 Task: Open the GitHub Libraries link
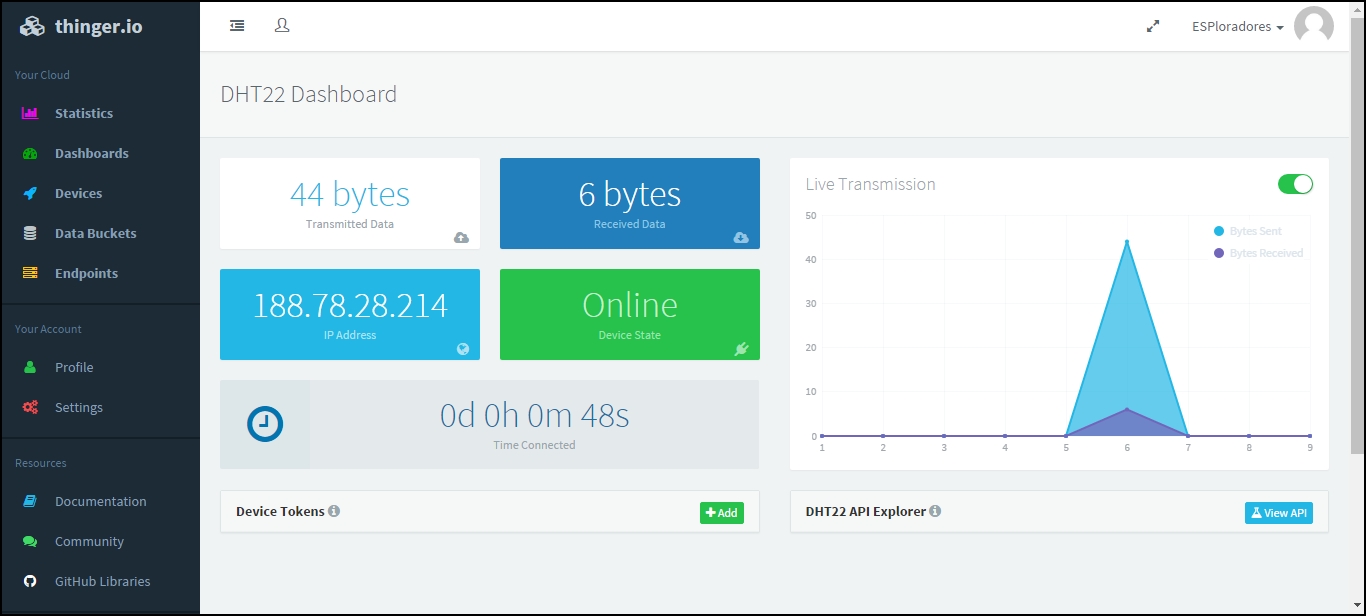[x=103, y=581]
